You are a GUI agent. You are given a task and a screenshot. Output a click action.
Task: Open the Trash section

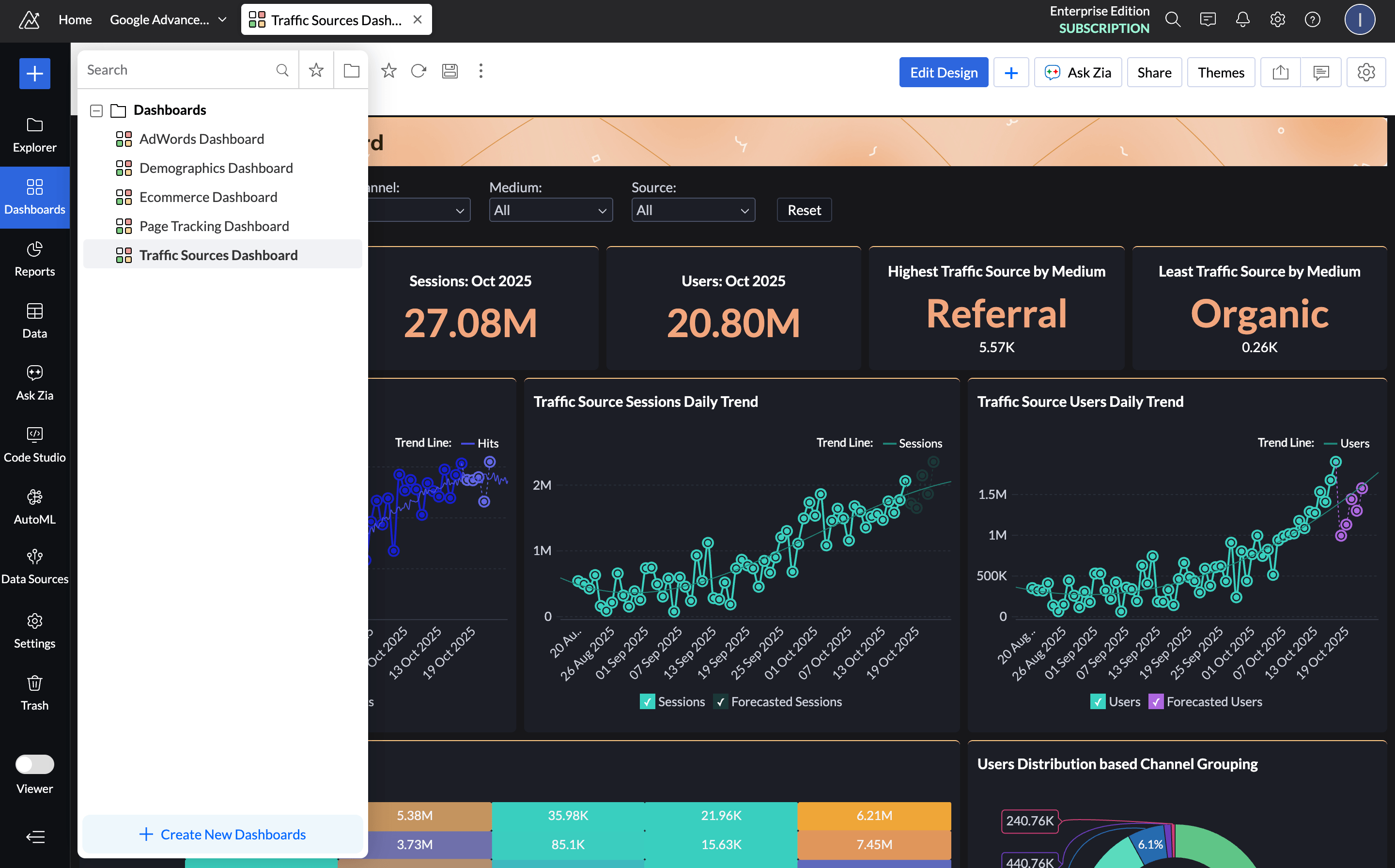(x=34, y=692)
